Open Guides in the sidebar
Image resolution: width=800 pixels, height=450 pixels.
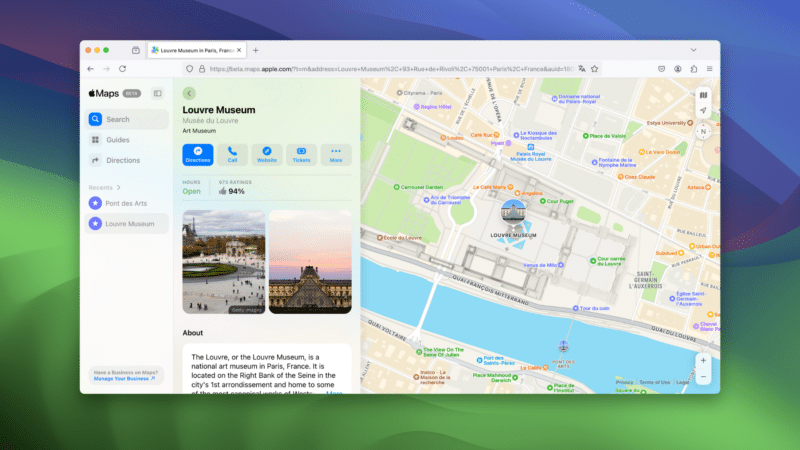(128, 140)
